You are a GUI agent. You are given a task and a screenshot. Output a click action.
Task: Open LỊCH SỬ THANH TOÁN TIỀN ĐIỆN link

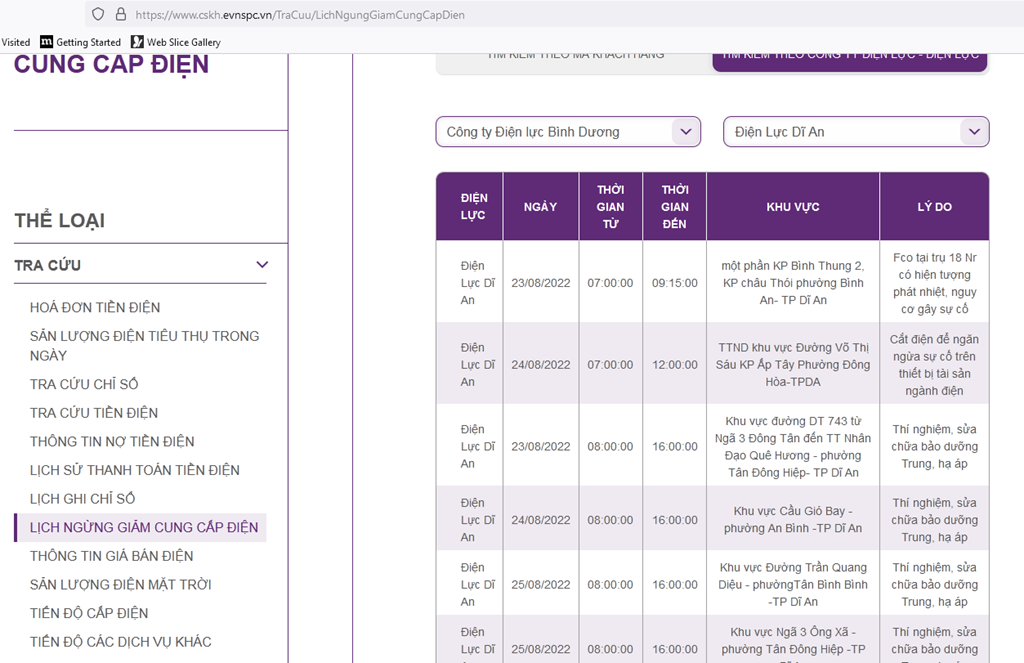pos(135,470)
